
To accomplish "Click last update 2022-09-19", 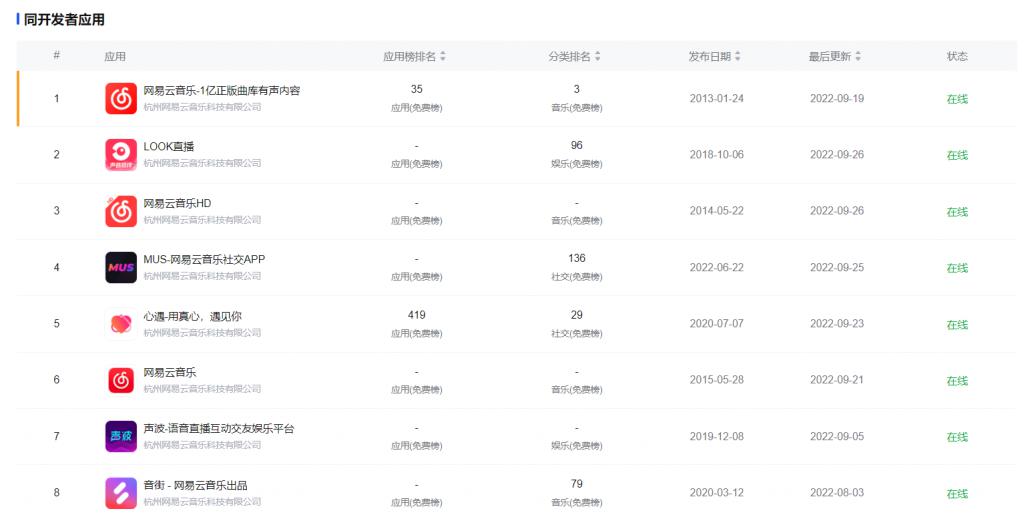I will 837,99.
